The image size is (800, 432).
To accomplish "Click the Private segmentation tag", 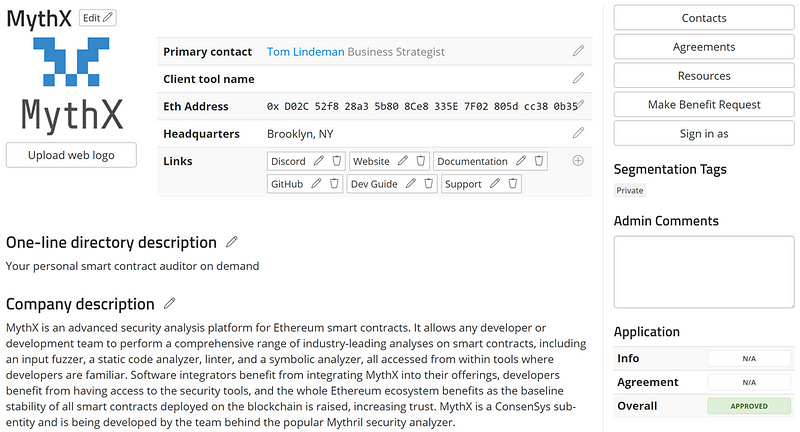I will click(630, 190).
